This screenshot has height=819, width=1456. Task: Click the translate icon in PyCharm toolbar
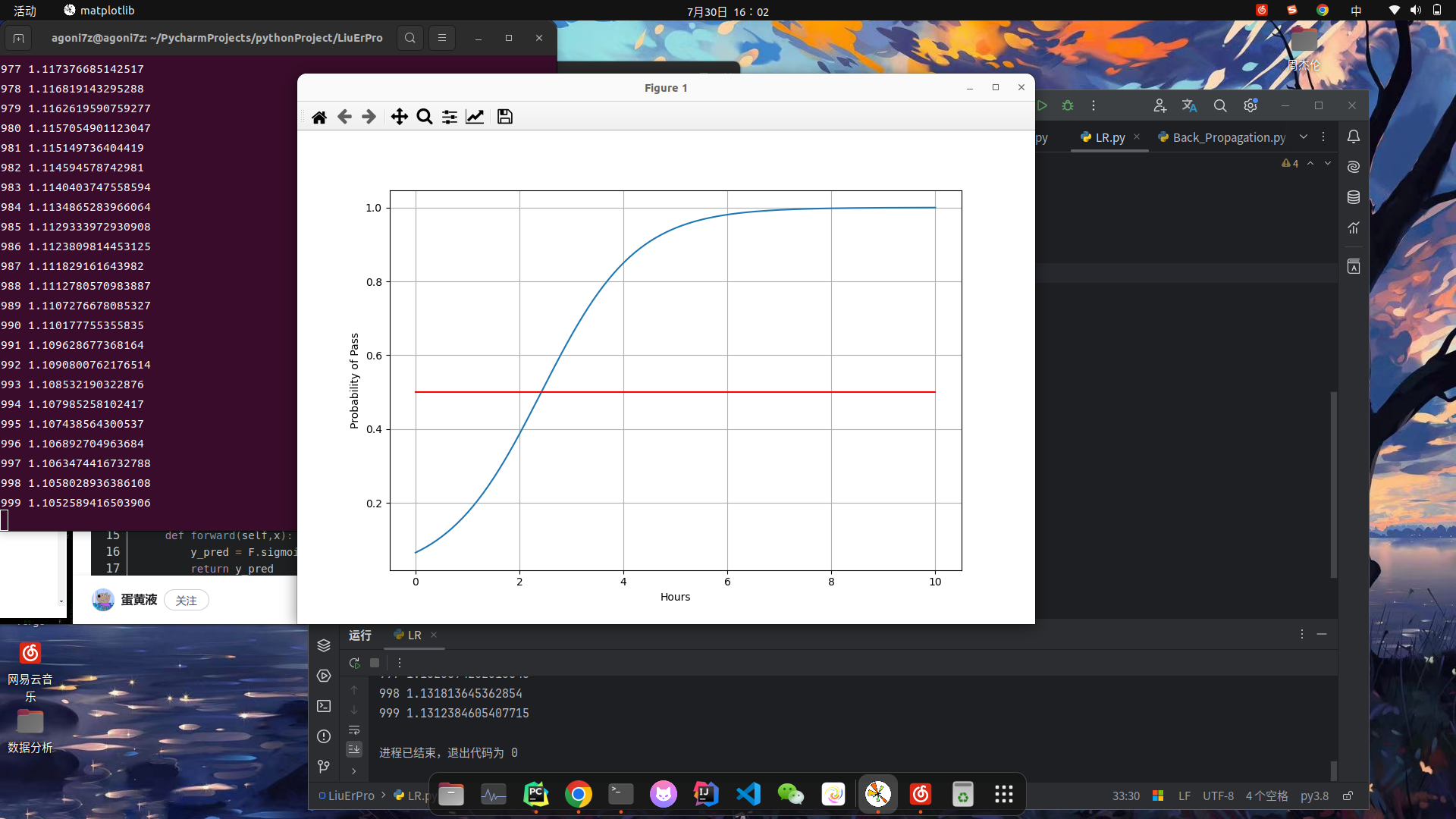(1189, 105)
